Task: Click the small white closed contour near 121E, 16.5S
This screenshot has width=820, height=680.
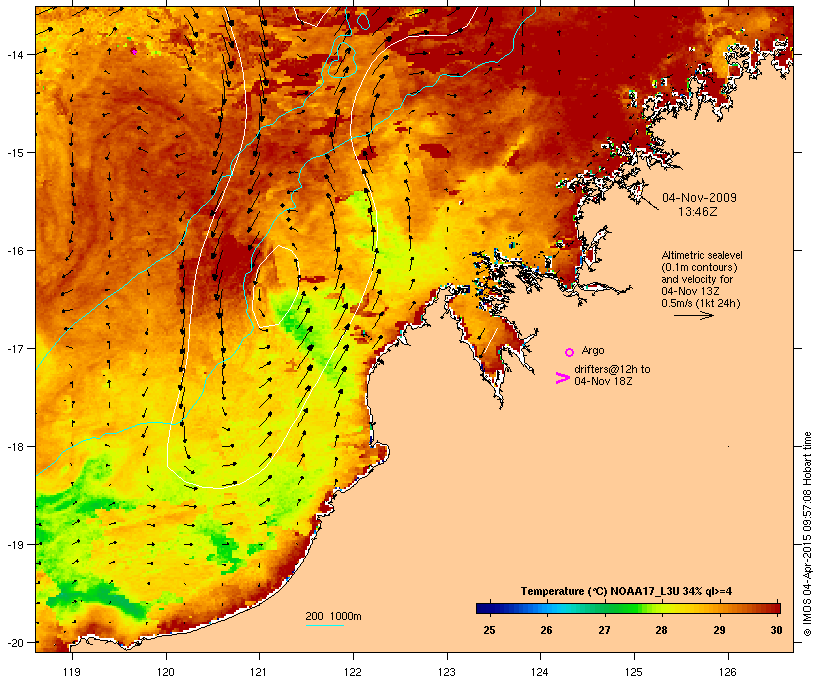Action: click(275, 287)
